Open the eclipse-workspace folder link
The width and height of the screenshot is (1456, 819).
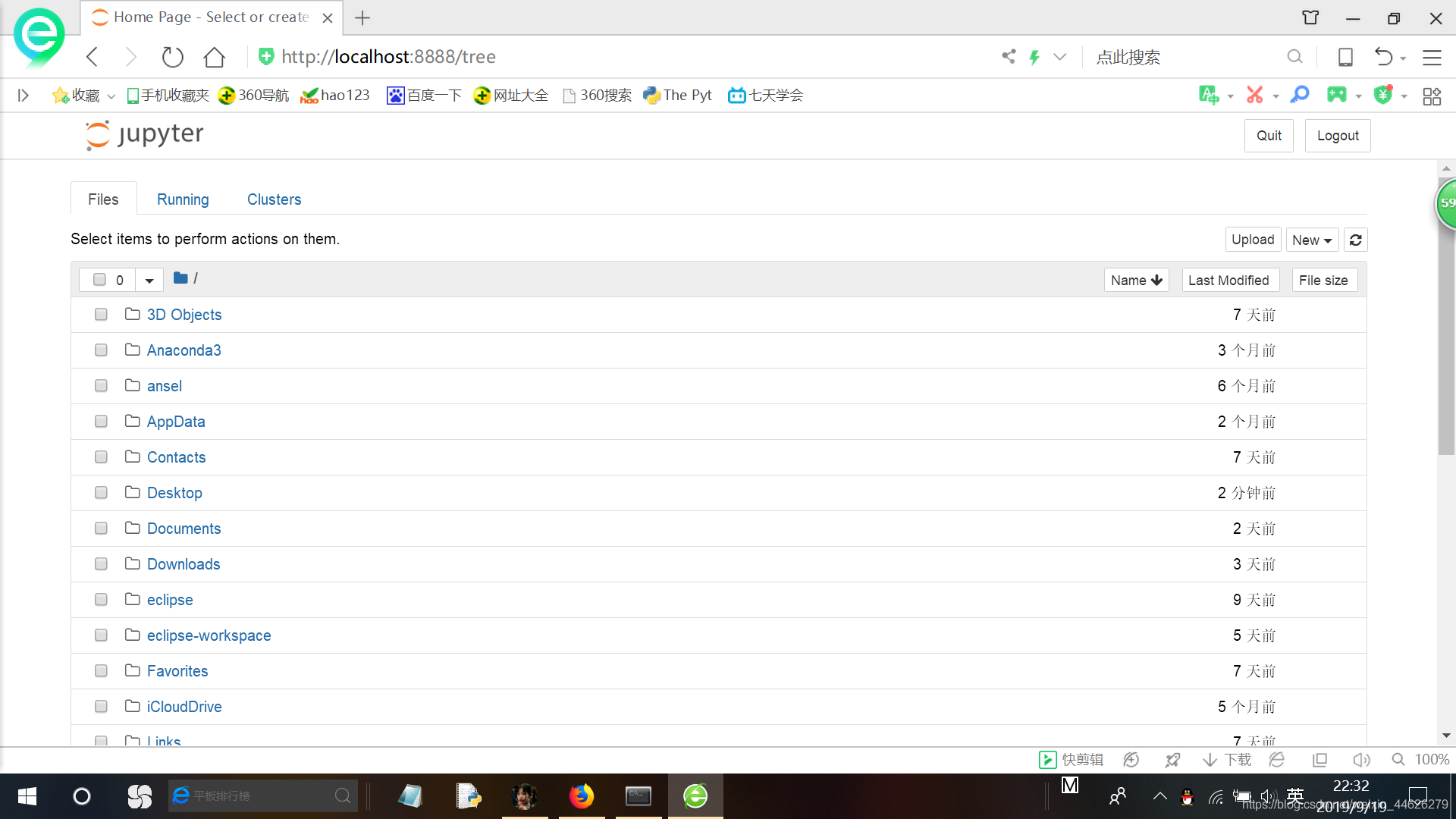[x=209, y=635]
